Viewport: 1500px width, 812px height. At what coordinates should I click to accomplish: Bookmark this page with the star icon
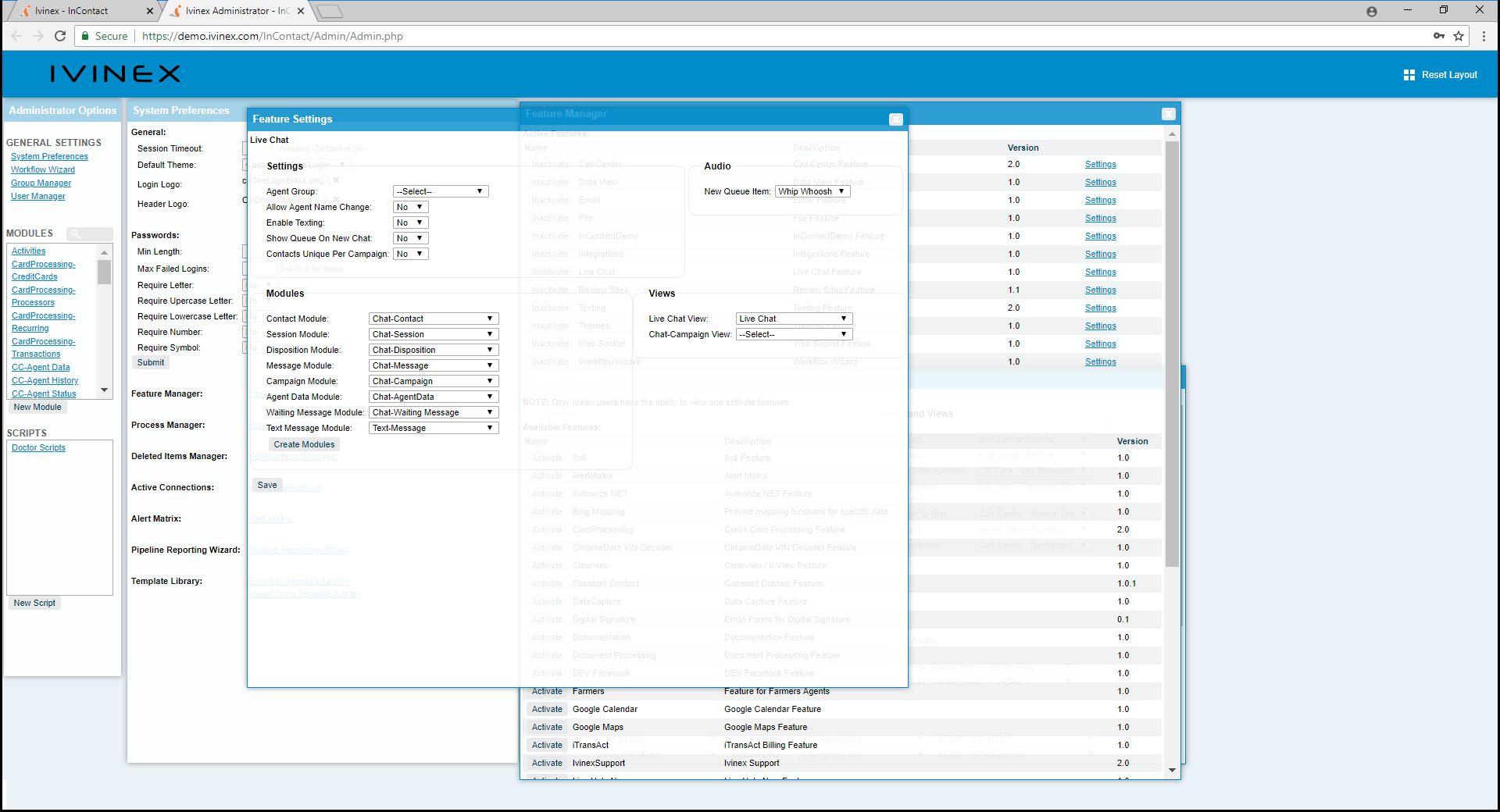pos(1459,36)
